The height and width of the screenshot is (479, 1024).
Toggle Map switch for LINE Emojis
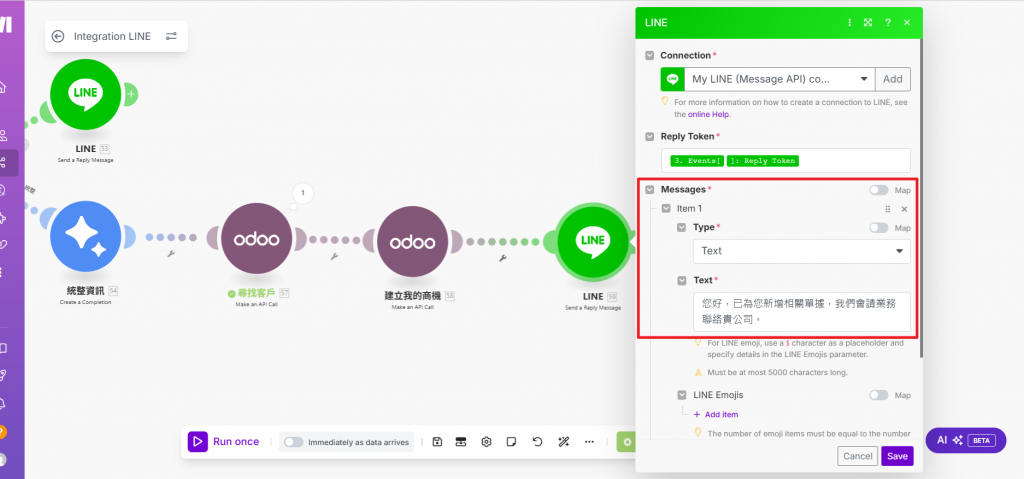878,395
